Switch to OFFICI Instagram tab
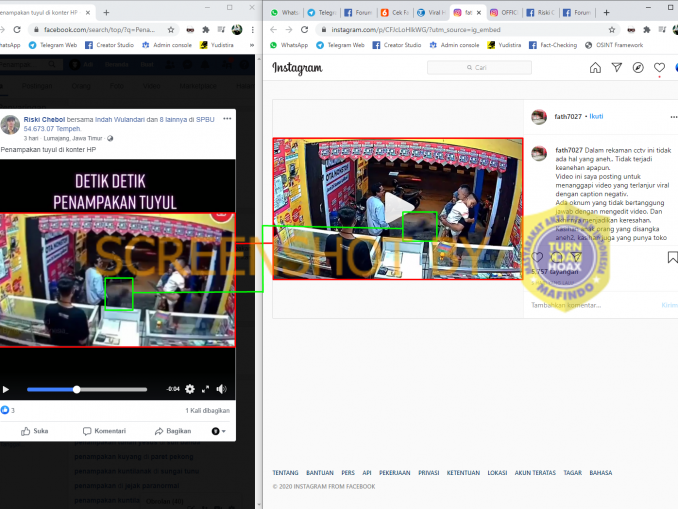The width and height of the screenshot is (678, 509). (504, 13)
